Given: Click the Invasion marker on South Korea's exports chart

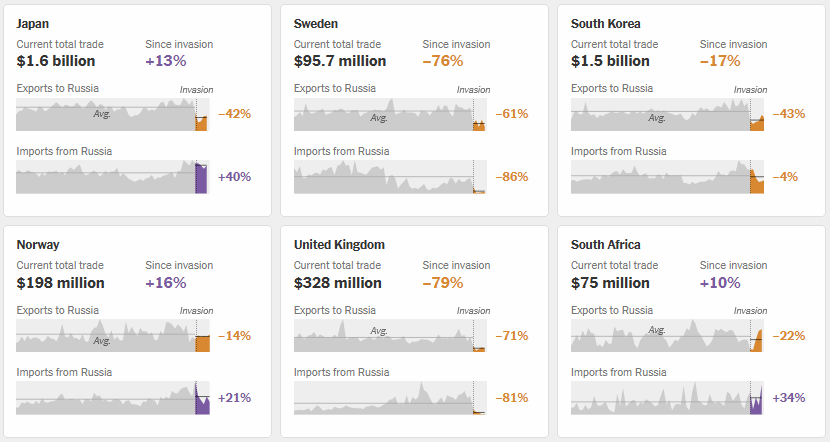Looking at the screenshot, I should pyautogui.click(x=750, y=90).
